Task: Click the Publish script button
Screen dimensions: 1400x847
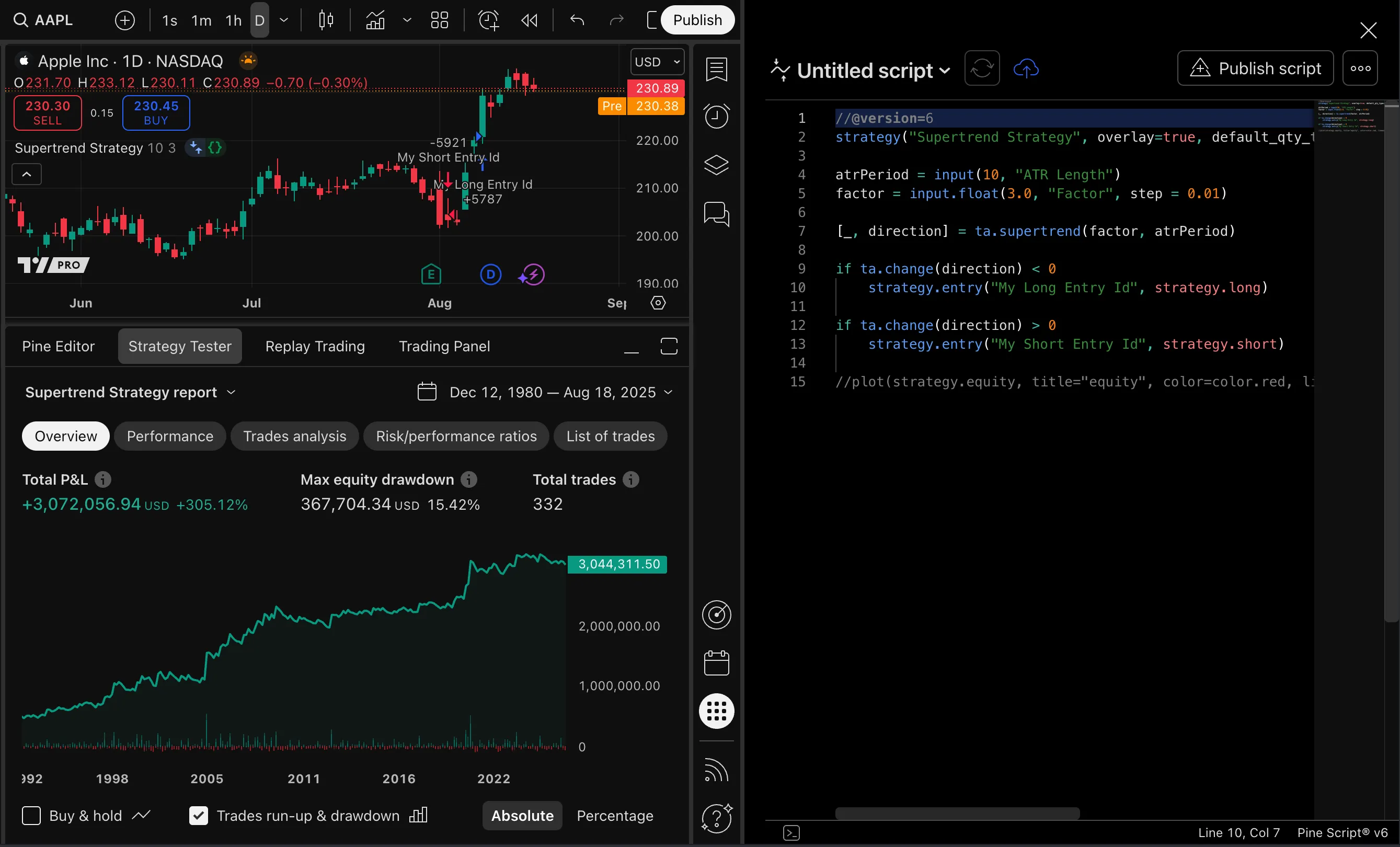Action: [1255, 68]
